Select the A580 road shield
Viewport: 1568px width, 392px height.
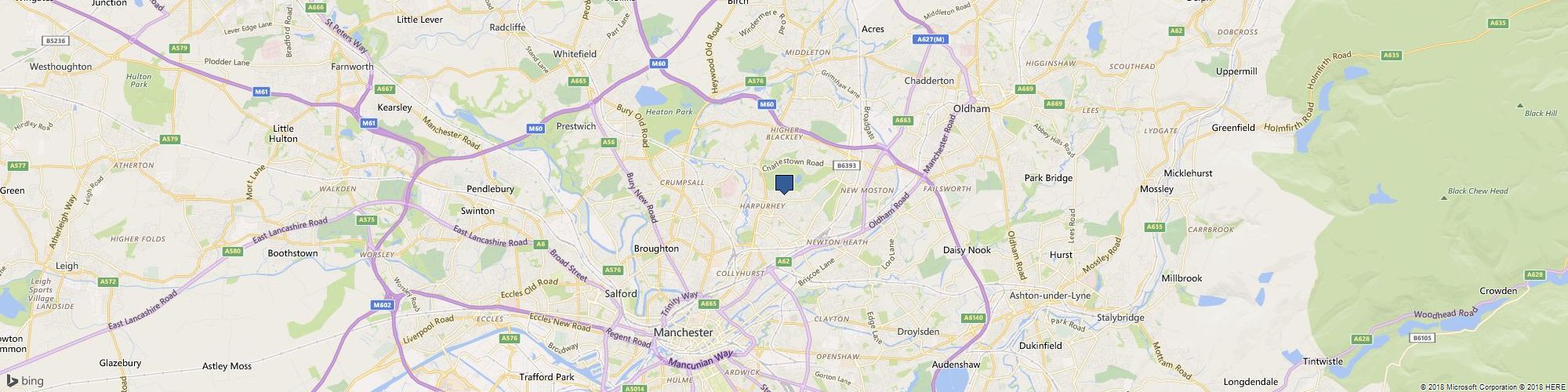[233, 251]
